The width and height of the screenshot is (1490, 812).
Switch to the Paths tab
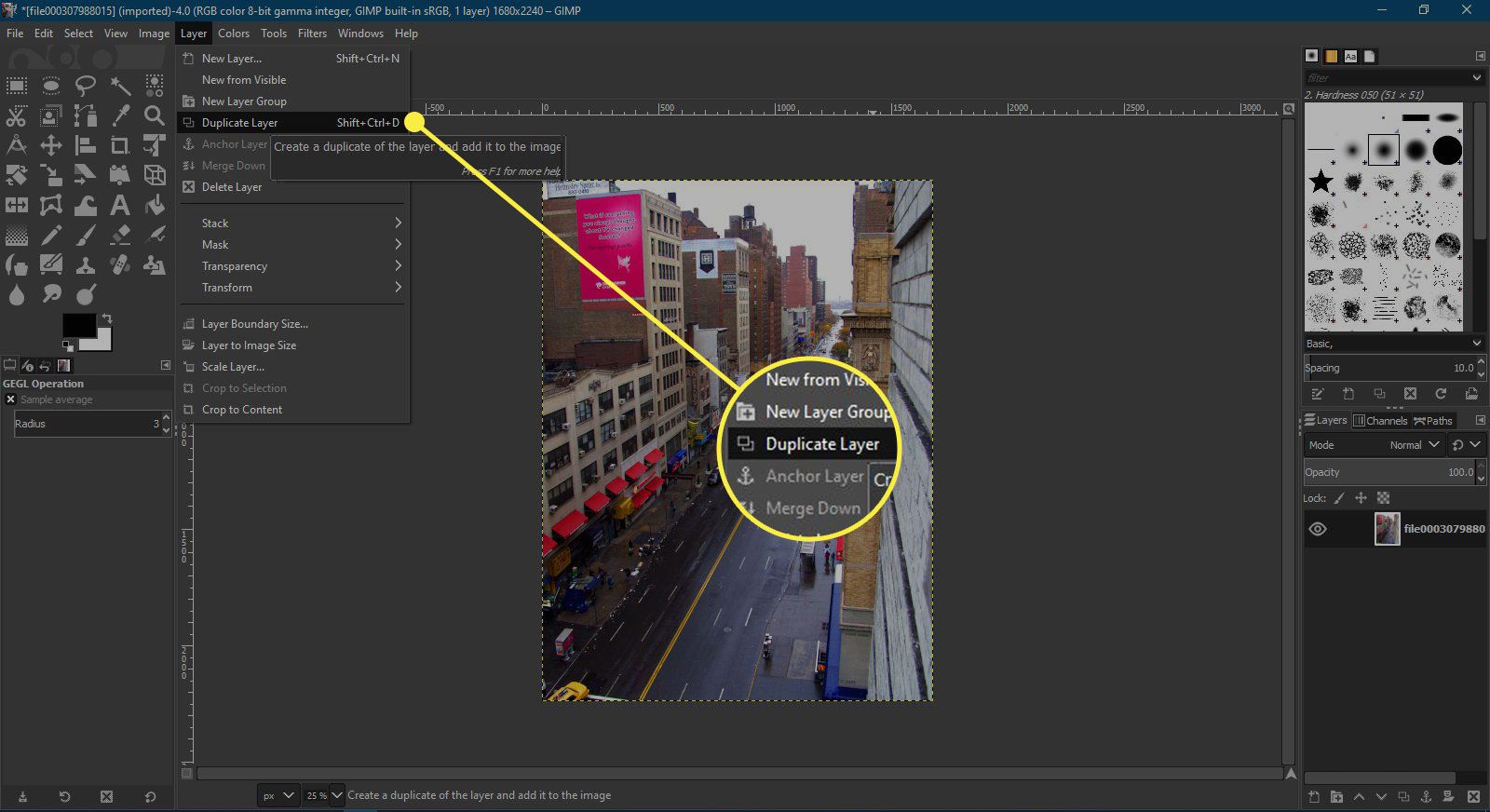tap(1433, 421)
